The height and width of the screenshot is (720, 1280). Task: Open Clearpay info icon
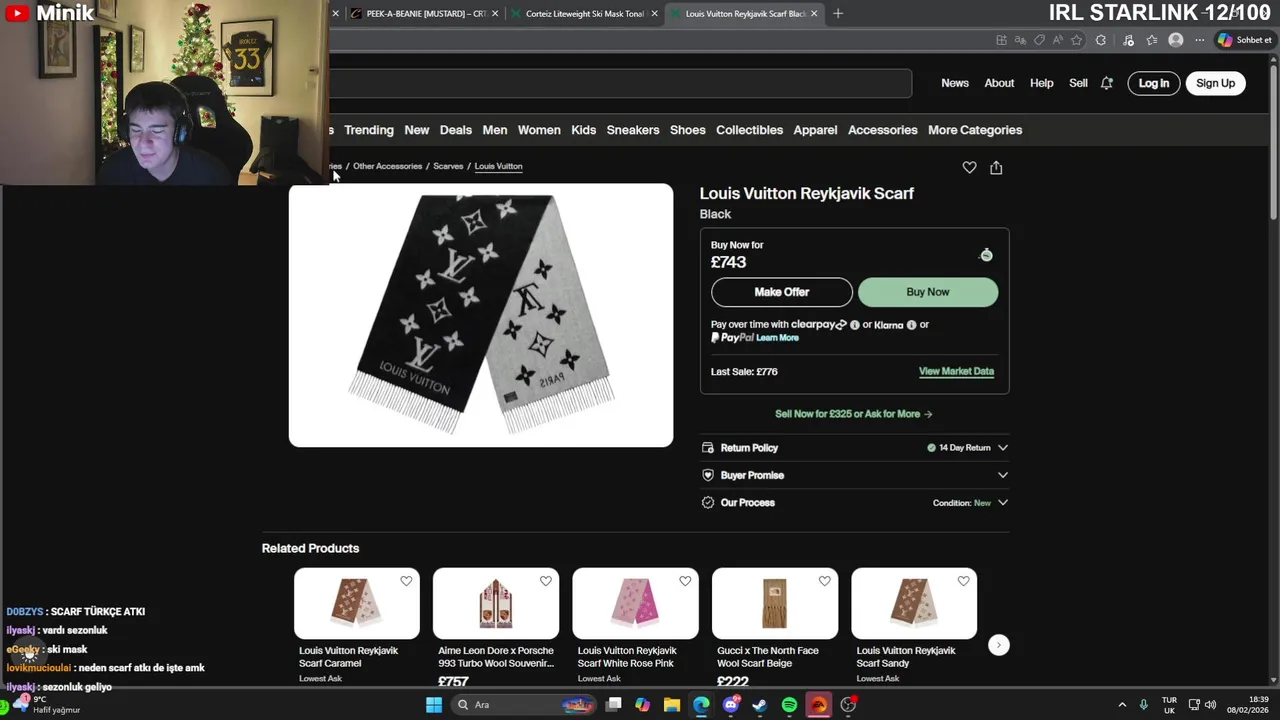click(854, 325)
